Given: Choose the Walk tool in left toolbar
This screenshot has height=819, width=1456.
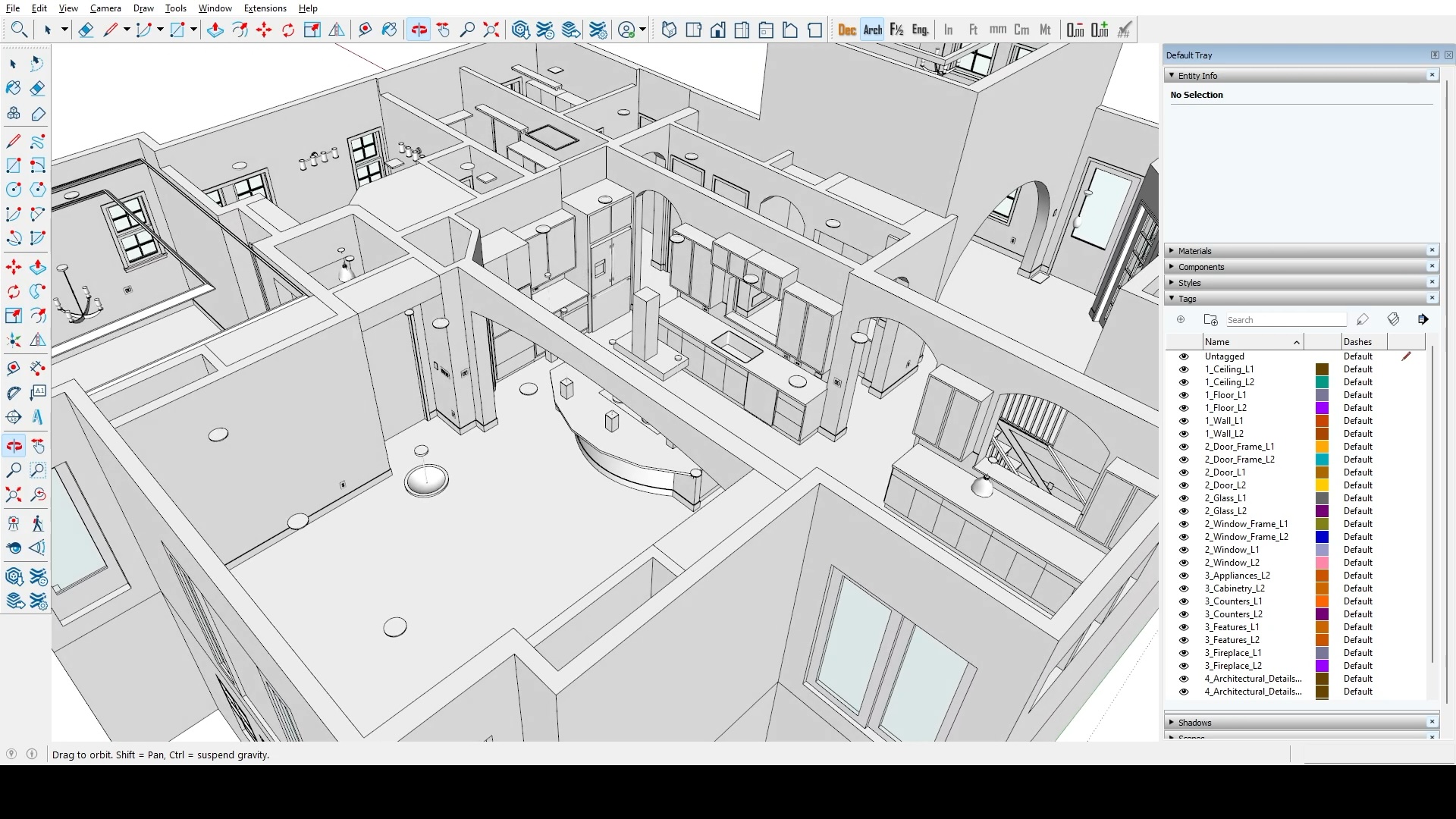Looking at the screenshot, I should point(38,524).
